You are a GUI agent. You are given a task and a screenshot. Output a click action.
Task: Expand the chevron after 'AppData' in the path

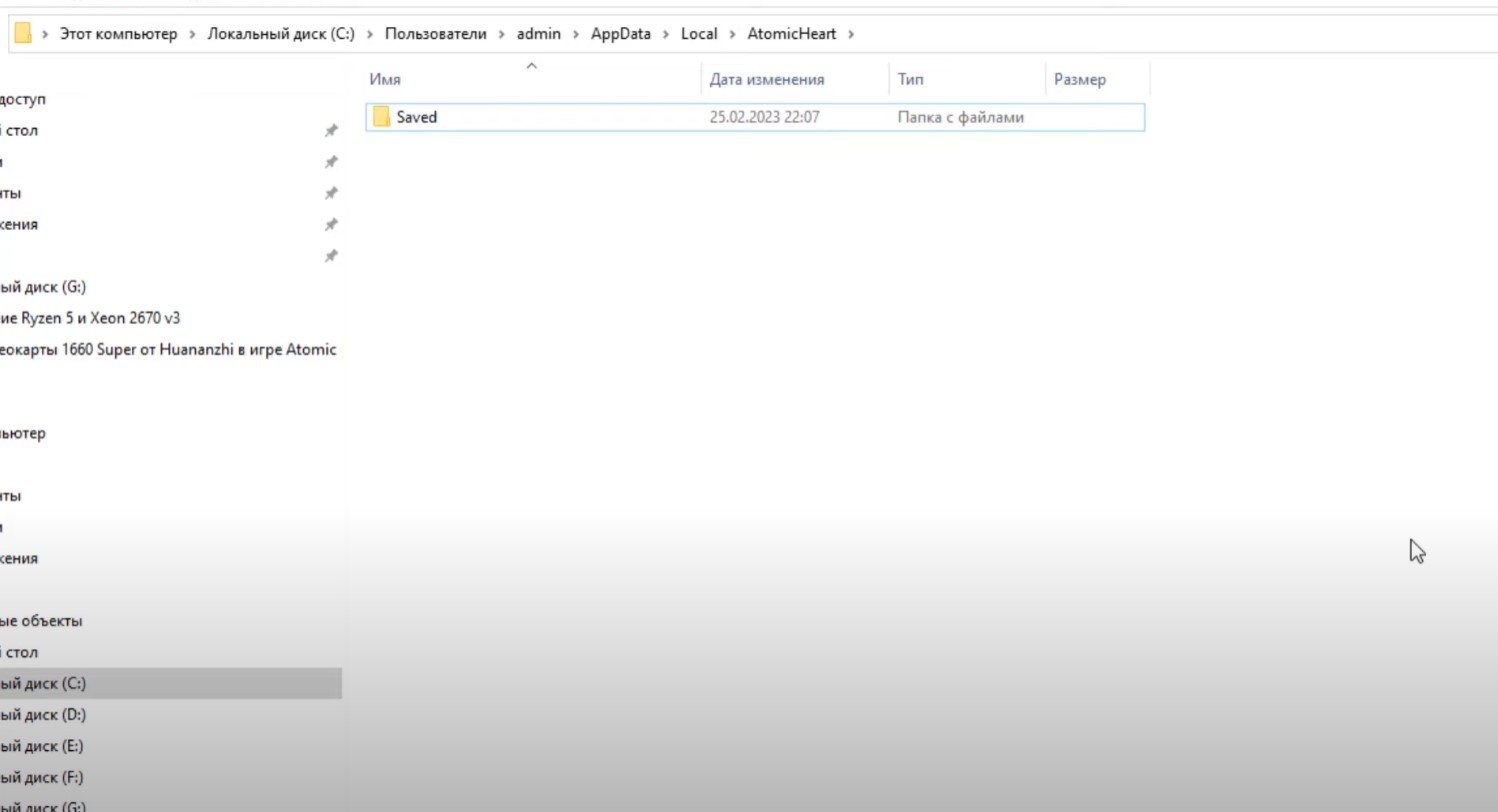(665, 34)
